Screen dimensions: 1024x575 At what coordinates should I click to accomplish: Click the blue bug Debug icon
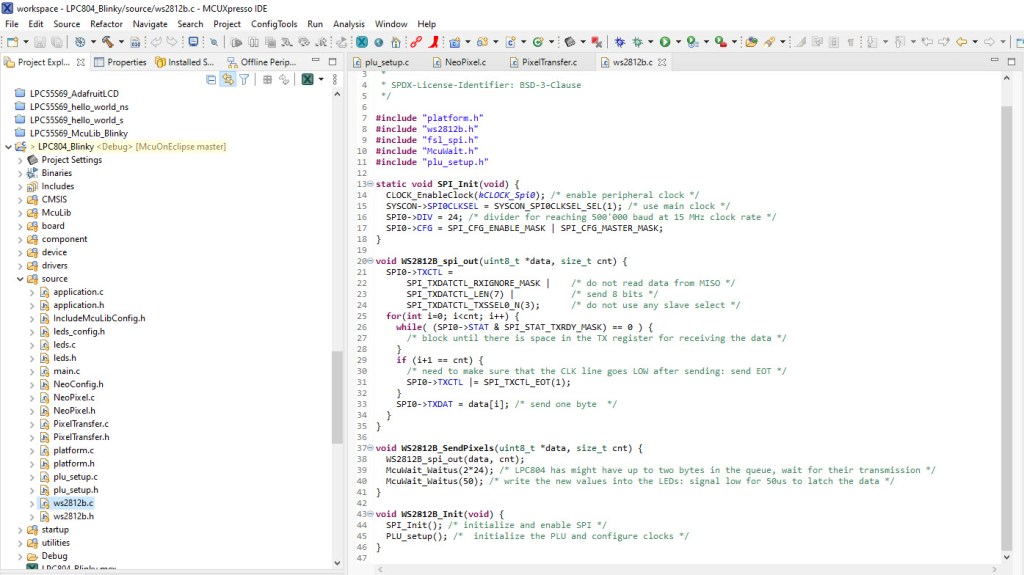[x=620, y=42]
